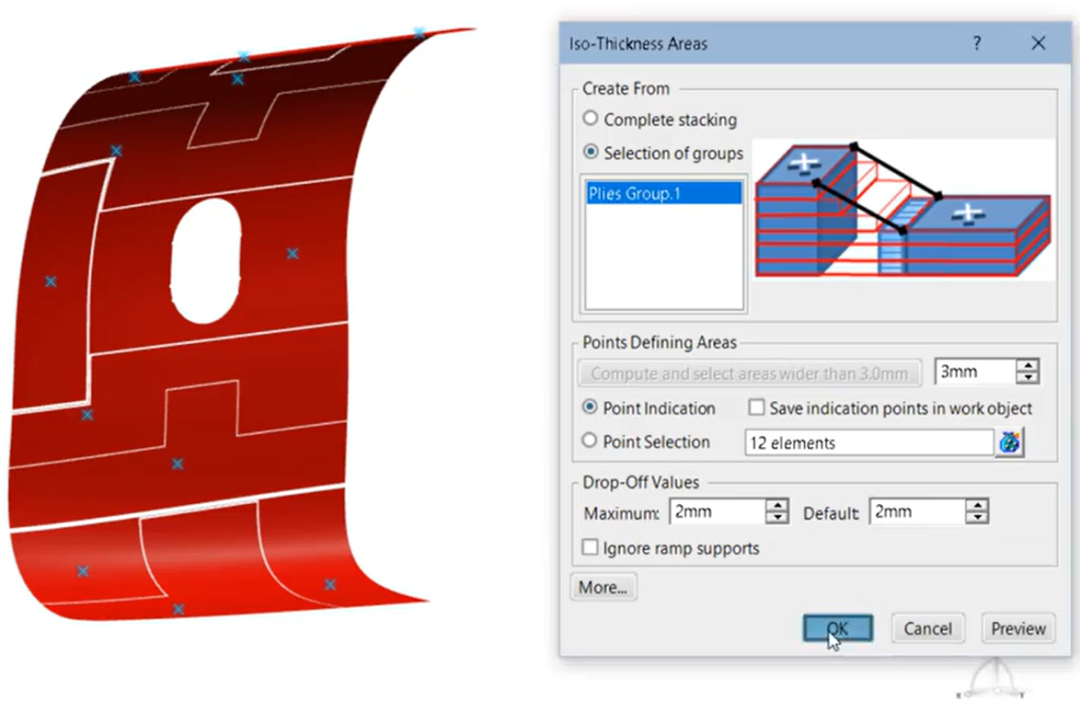The image size is (1080, 711).
Task: Click the Maximum drop-off input field
Action: click(x=718, y=512)
